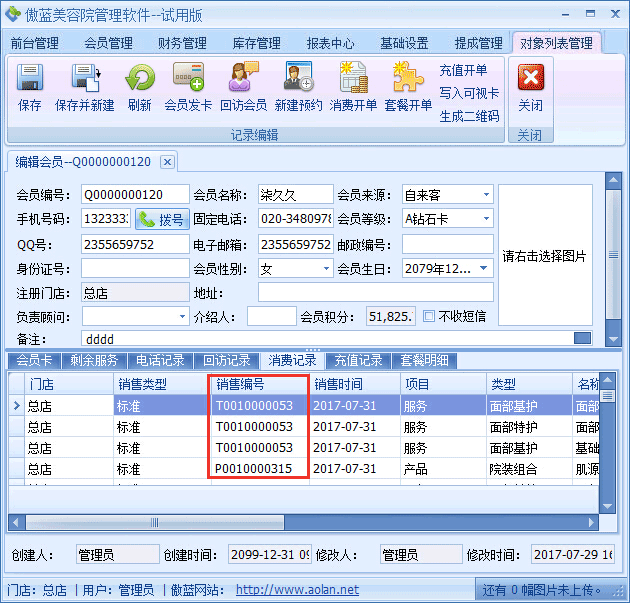The image size is (630, 603).
Task: Expand the 会员来源 dropdown
Action: pyautogui.click(x=486, y=195)
